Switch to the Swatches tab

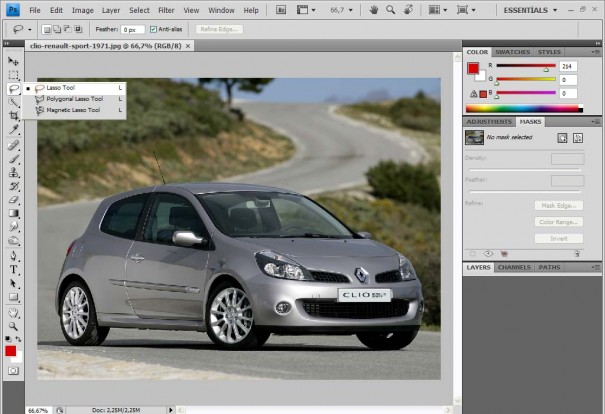tap(512, 52)
